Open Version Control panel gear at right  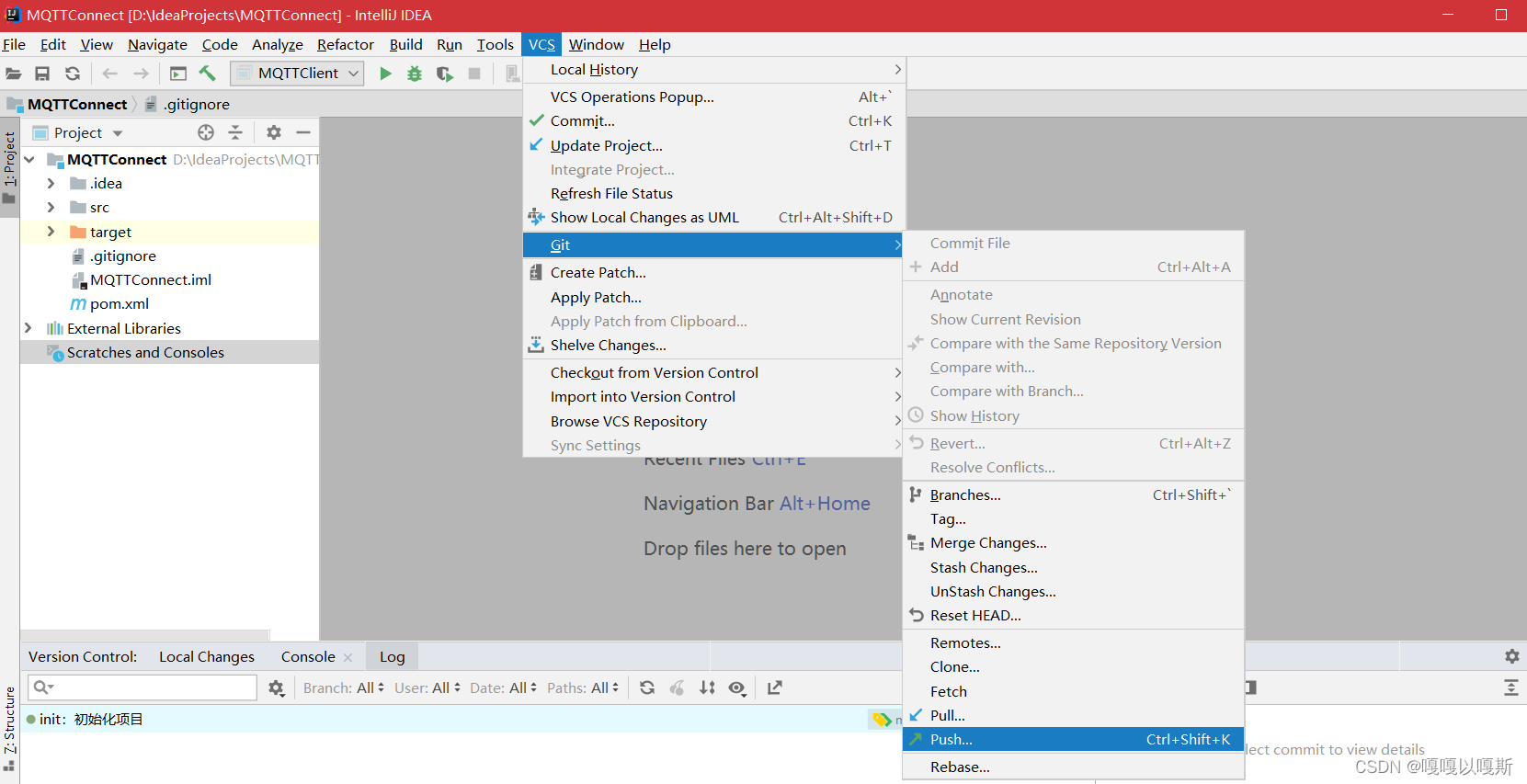(x=1512, y=656)
